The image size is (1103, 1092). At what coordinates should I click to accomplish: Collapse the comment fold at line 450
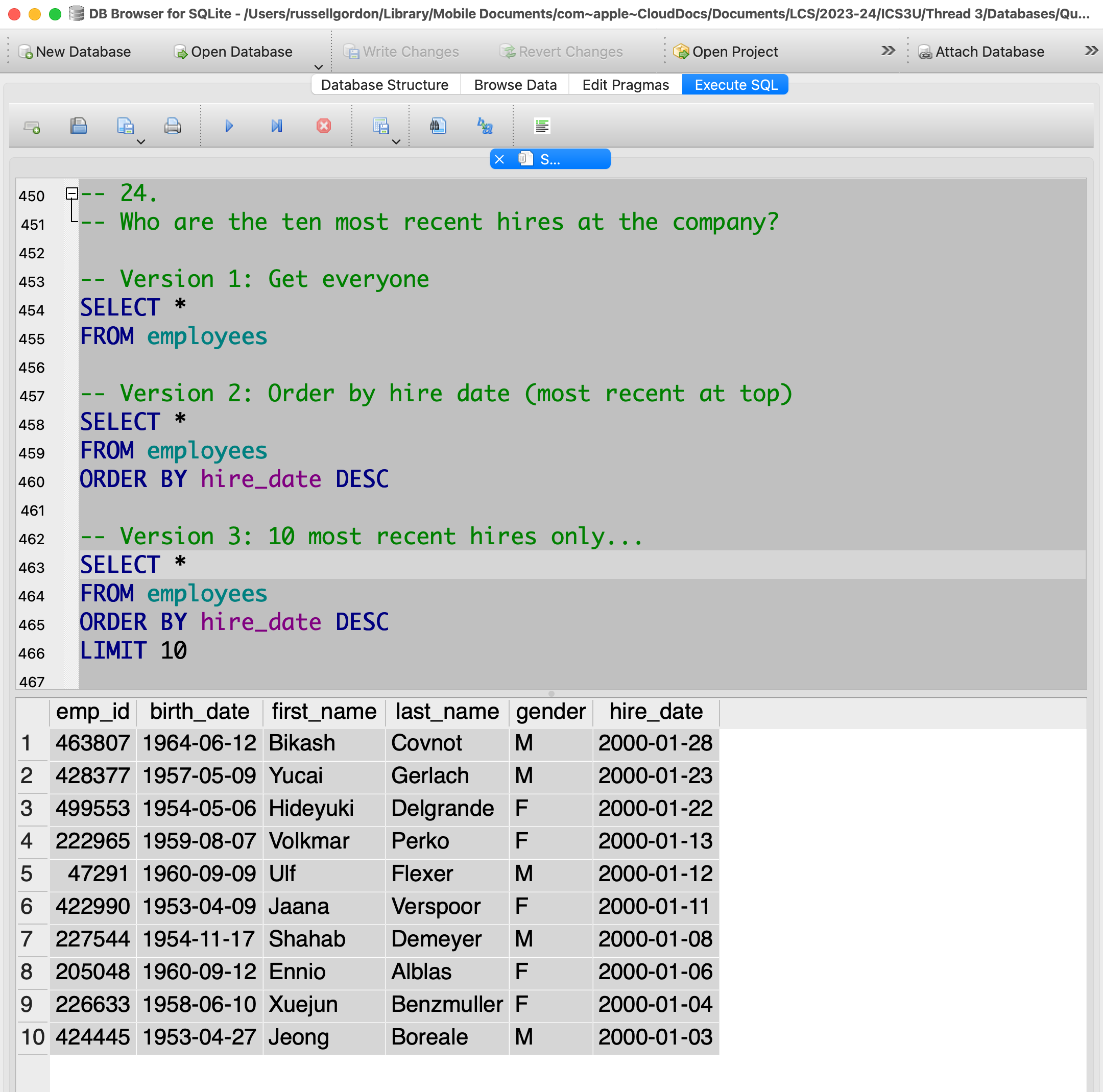click(72, 194)
